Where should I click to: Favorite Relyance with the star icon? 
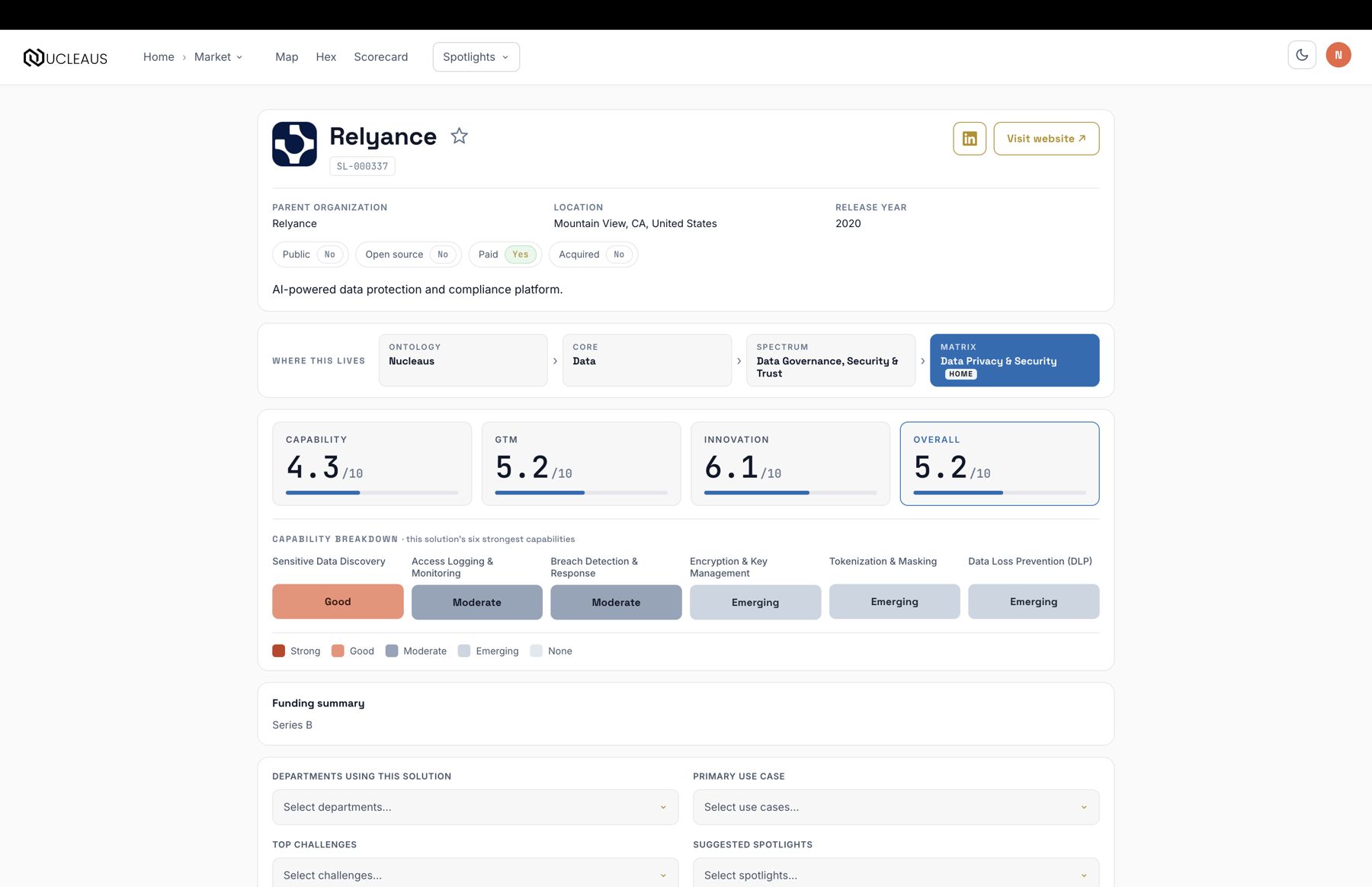coord(459,136)
